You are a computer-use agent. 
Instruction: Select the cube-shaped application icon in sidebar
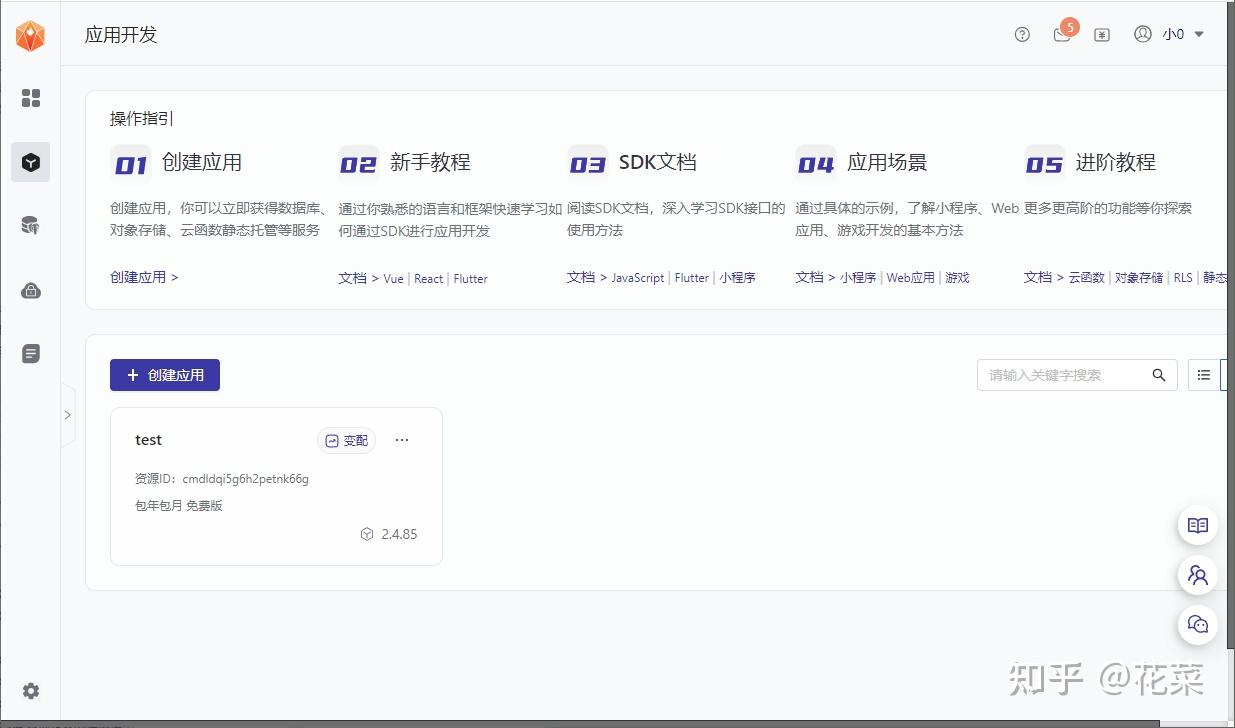click(30, 162)
